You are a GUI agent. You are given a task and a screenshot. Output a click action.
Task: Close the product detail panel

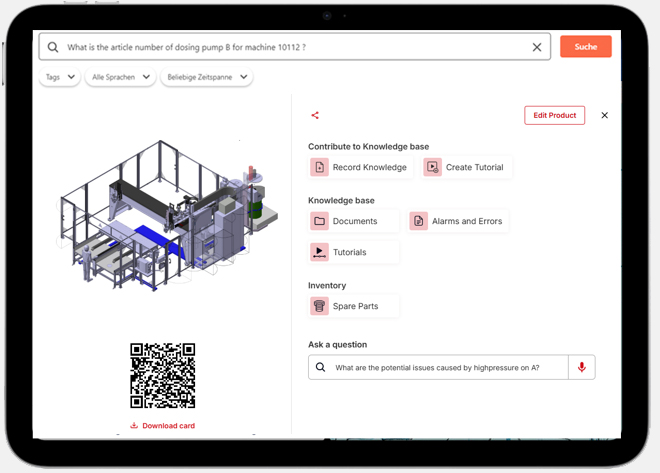coord(604,115)
